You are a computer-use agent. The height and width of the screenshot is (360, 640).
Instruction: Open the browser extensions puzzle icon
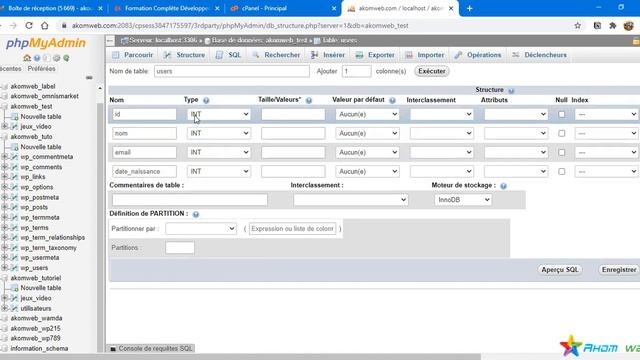pyautogui.click(x=613, y=25)
